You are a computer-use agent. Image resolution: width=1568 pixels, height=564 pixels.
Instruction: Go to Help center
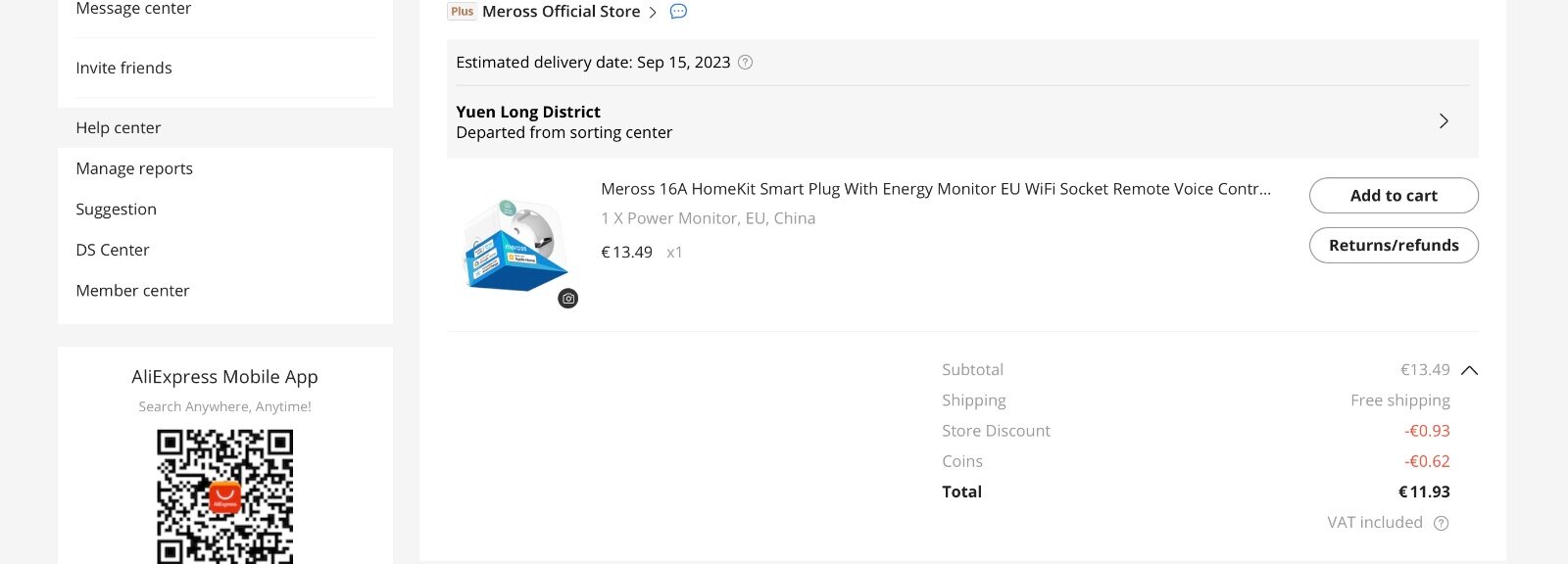click(119, 127)
